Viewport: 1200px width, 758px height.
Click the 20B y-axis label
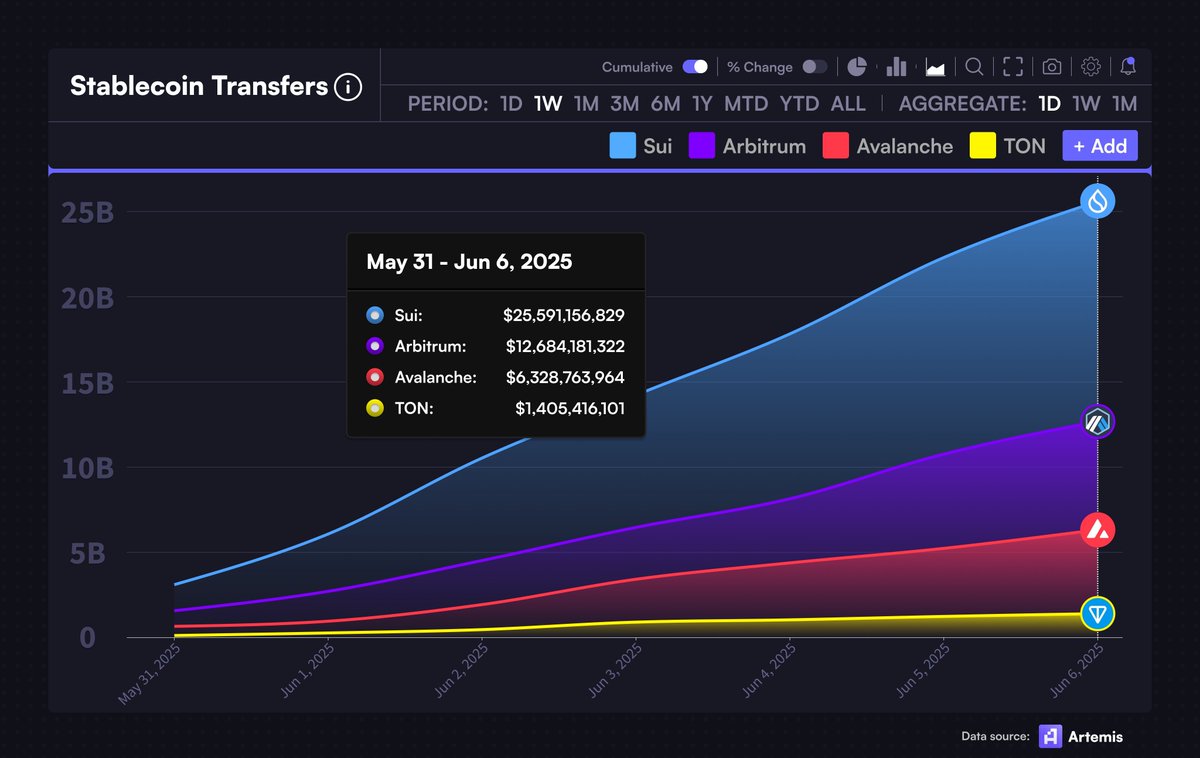pos(87,298)
